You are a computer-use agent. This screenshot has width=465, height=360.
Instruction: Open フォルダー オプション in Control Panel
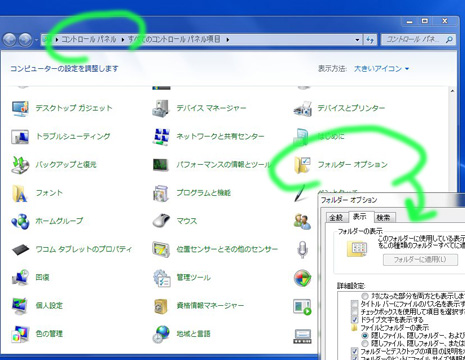pos(340,164)
